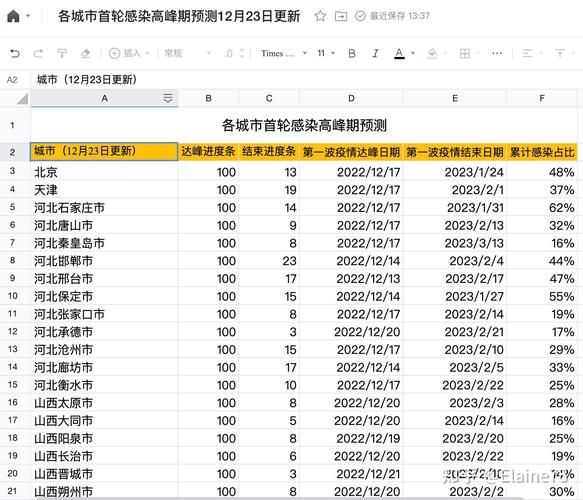Click the home icon
The height and width of the screenshot is (500, 583).
13,16
